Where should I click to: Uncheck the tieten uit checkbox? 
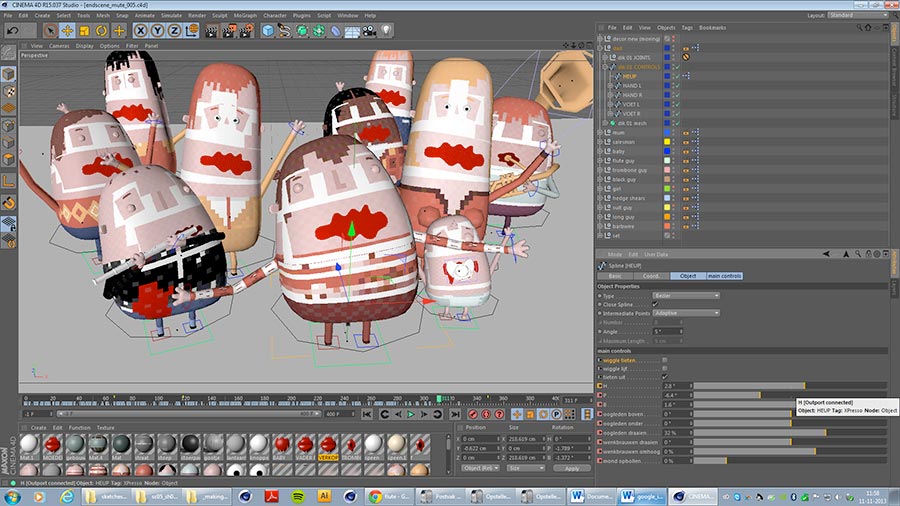pos(665,376)
